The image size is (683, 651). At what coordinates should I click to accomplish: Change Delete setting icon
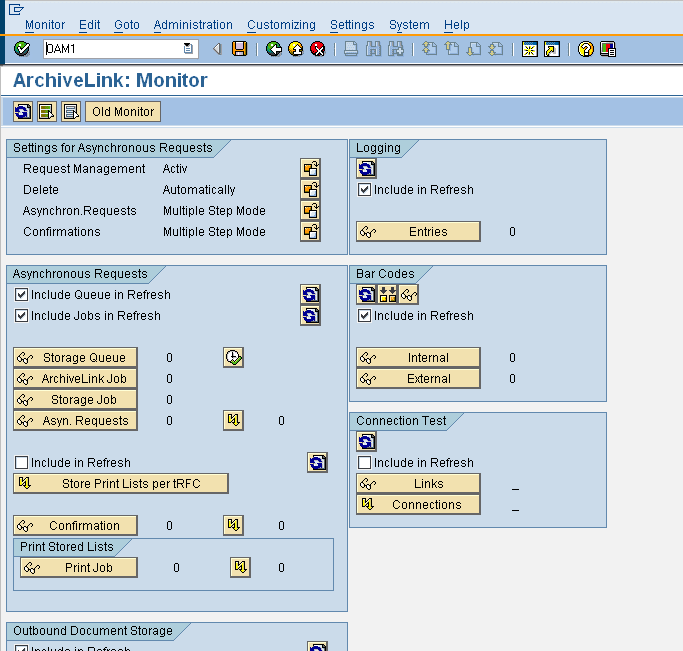pyautogui.click(x=310, y=189)
